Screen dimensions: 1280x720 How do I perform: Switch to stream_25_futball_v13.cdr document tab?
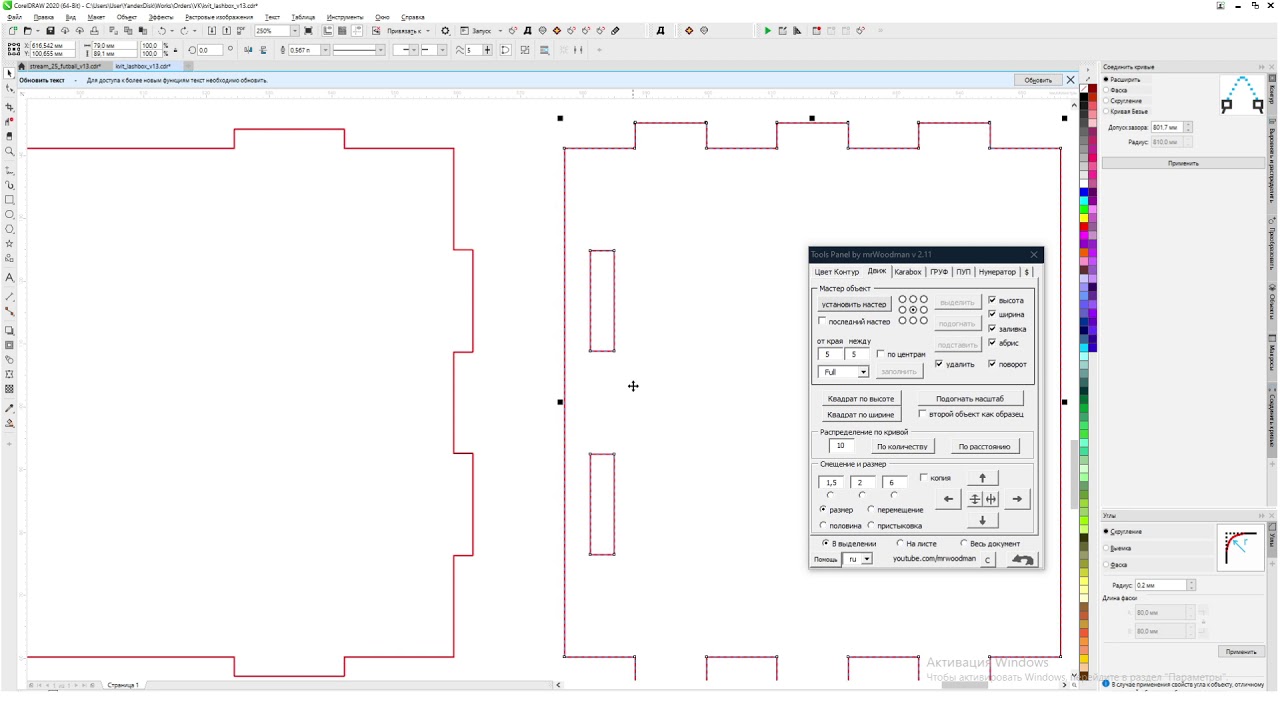[x=65, y=66]
